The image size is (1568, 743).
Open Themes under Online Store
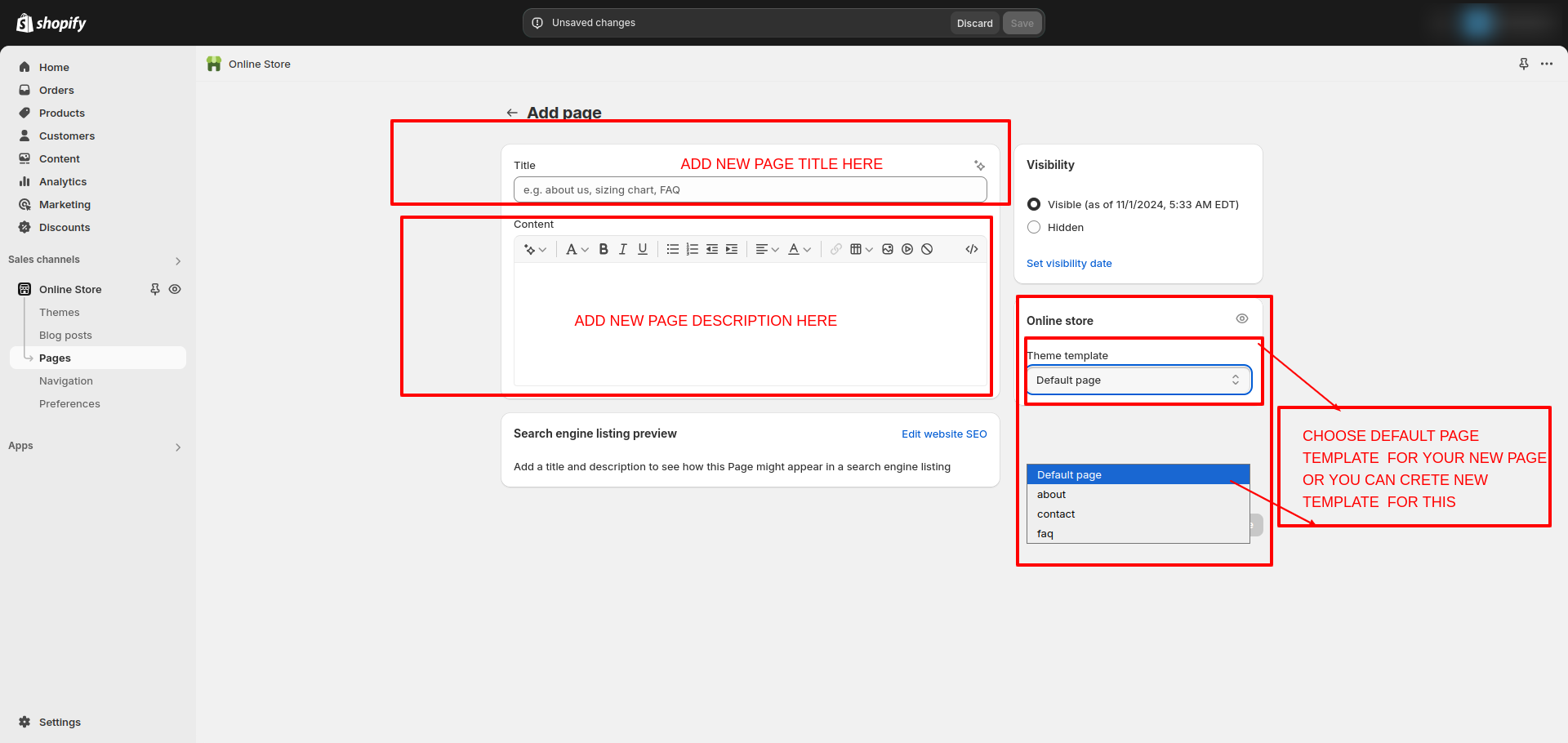coord(60,312)
